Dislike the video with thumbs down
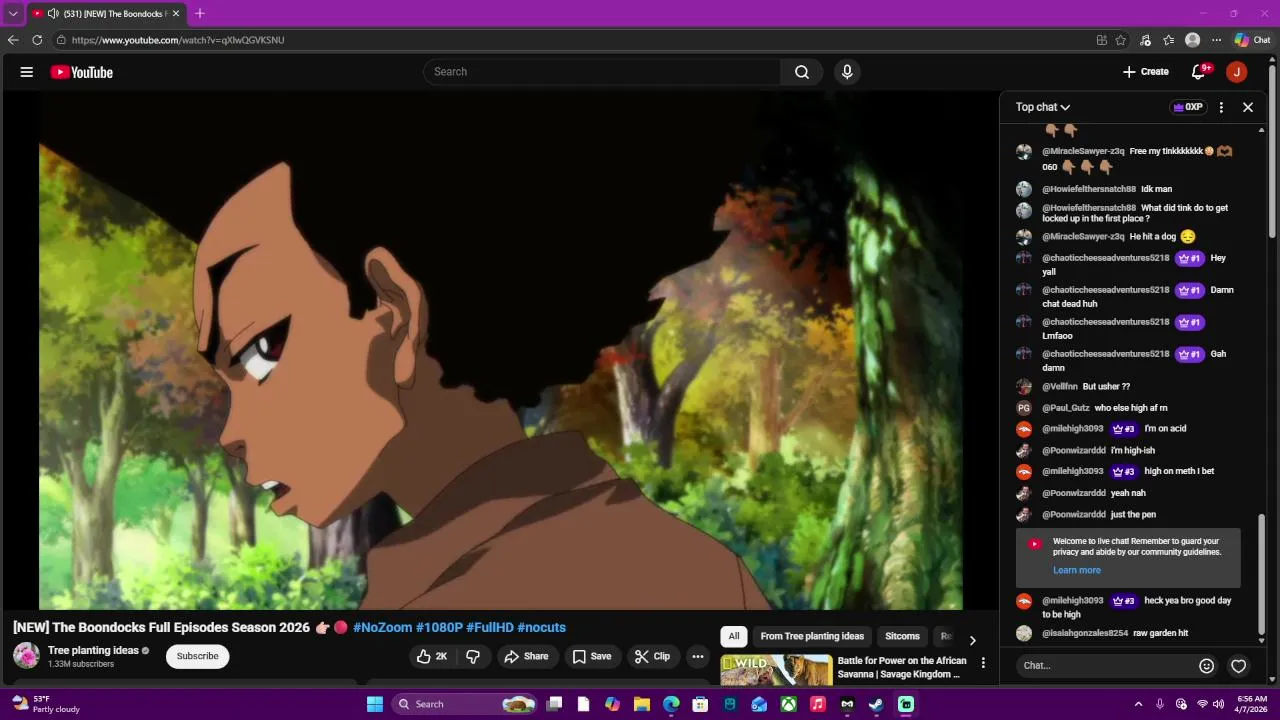The width and height of the screenshot is (1280, 720). 473,656
